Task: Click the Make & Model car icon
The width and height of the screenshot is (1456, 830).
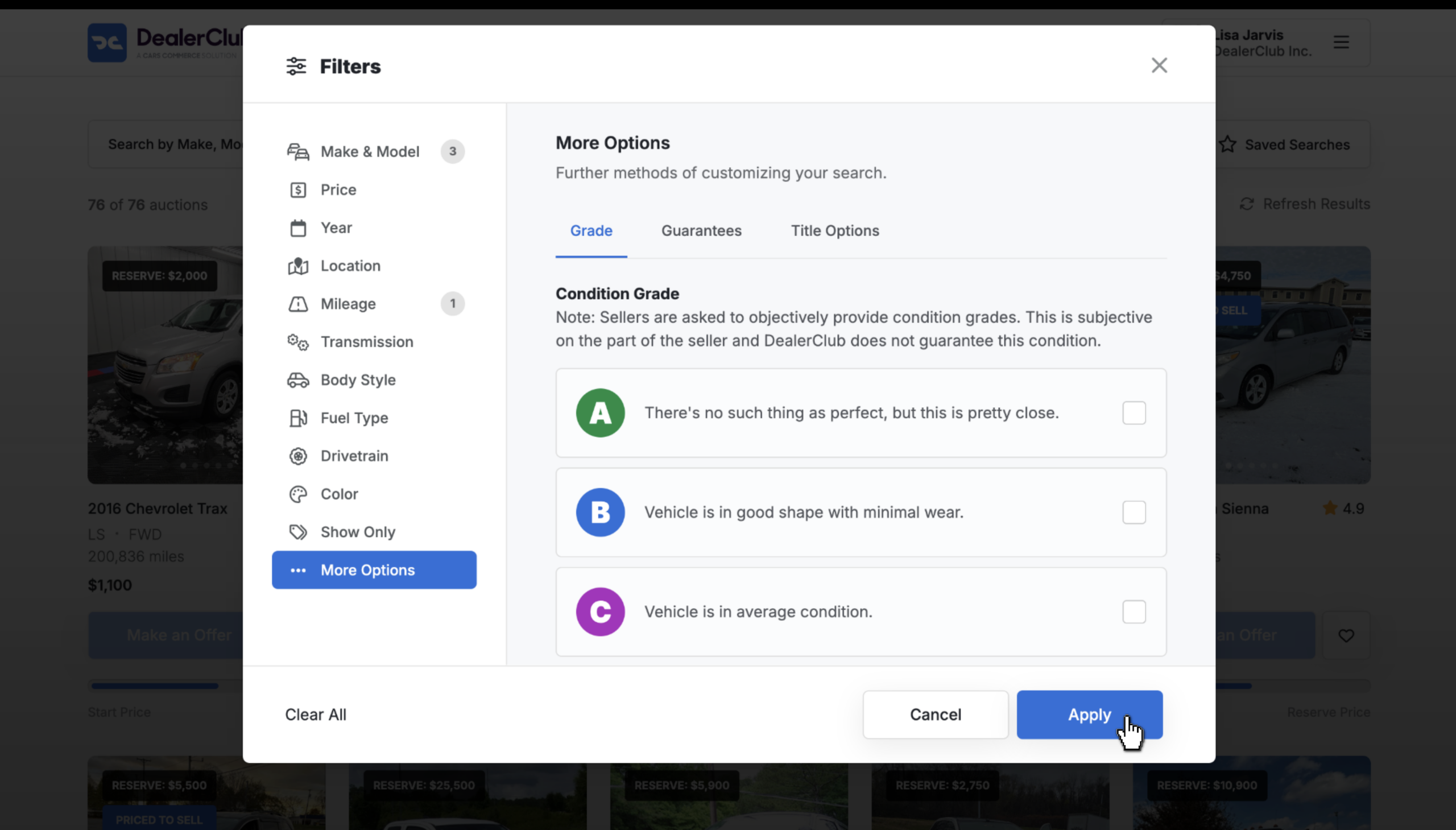Action: pyautogui.click(x=298, y=152)
